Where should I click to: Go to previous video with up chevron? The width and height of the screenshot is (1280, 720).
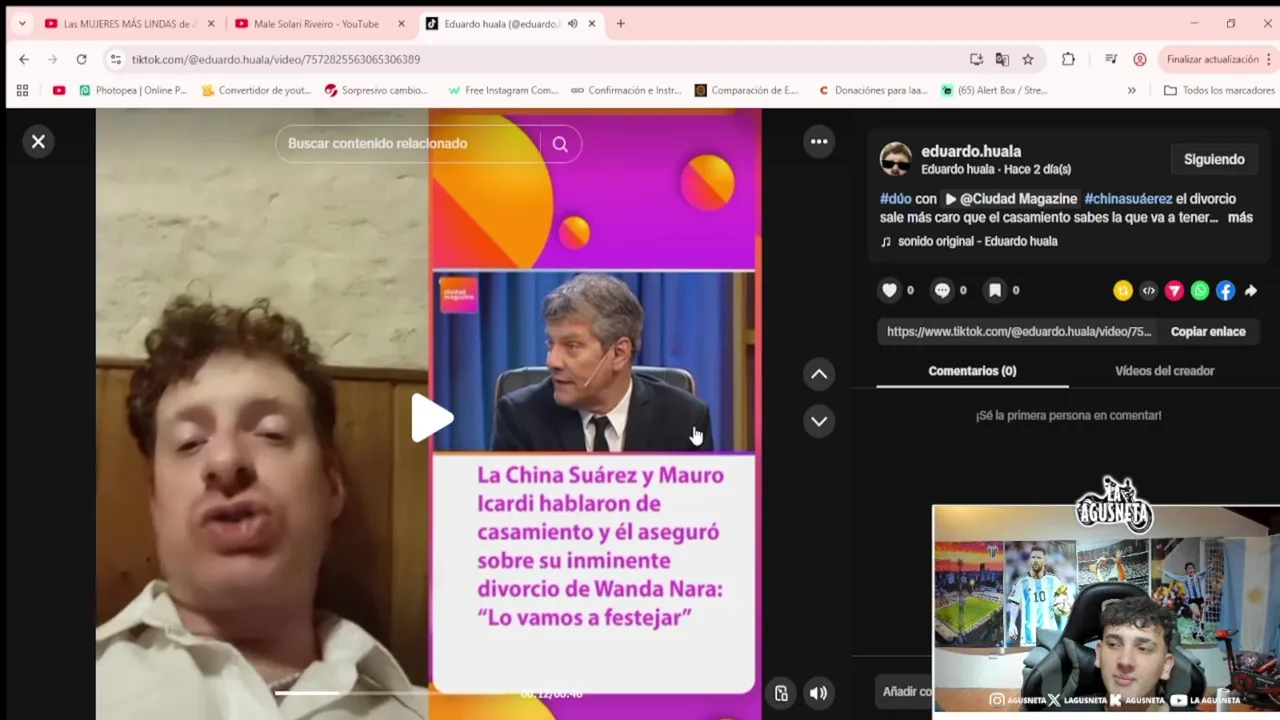(819, 374)
